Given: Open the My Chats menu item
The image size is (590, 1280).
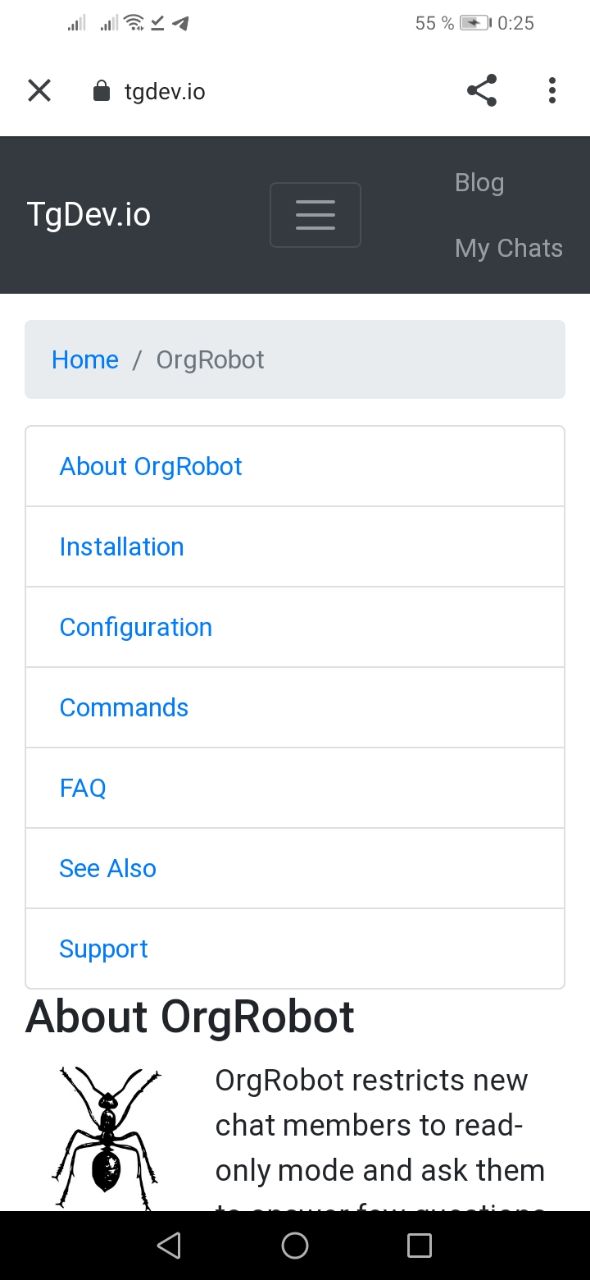Looking at the screenshot, I should point(509,248).
